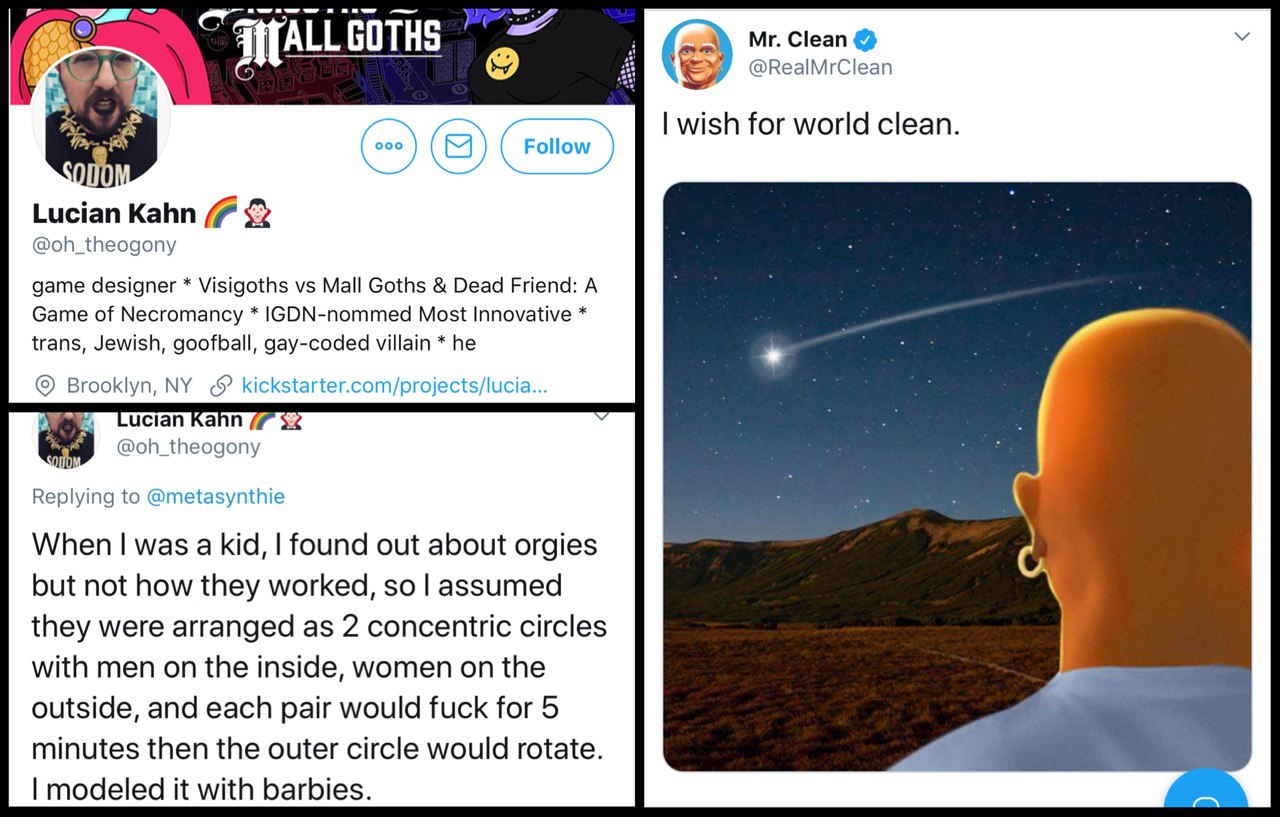Click the Brooklyn location pin icon

pyautogui.click(x=45, y=385)
